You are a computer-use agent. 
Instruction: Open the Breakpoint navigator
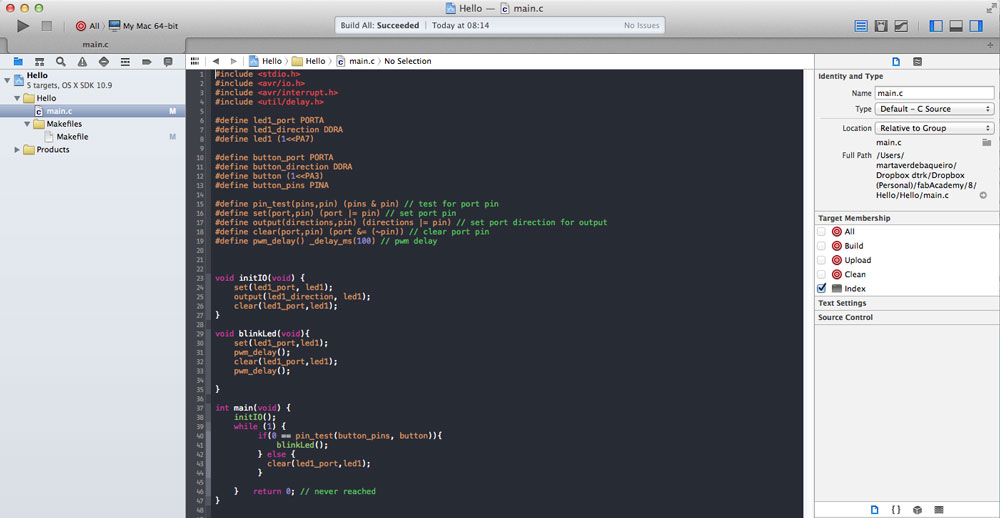(x=147, y=62)
